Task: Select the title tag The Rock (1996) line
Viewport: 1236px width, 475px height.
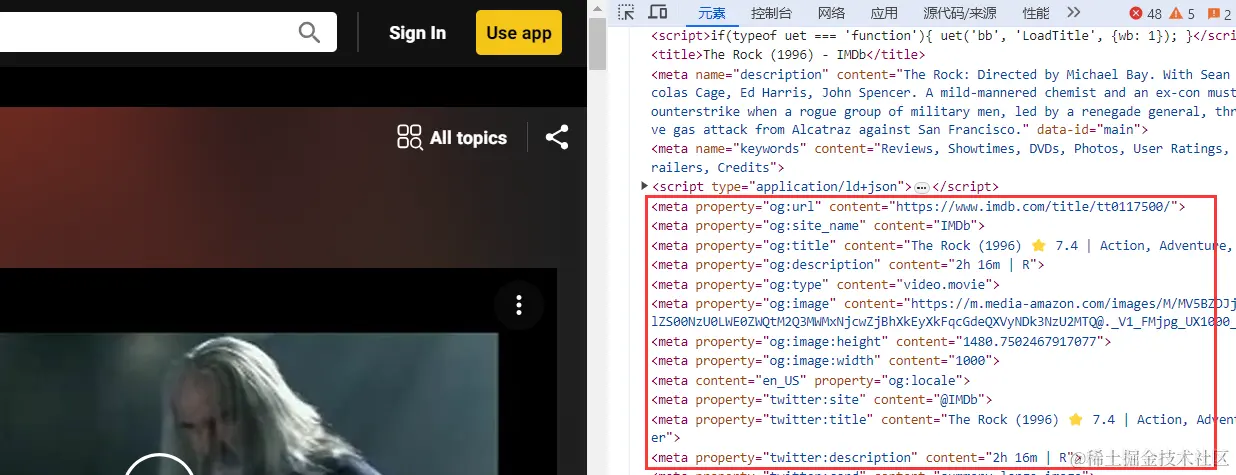Action: coord(788,55)
